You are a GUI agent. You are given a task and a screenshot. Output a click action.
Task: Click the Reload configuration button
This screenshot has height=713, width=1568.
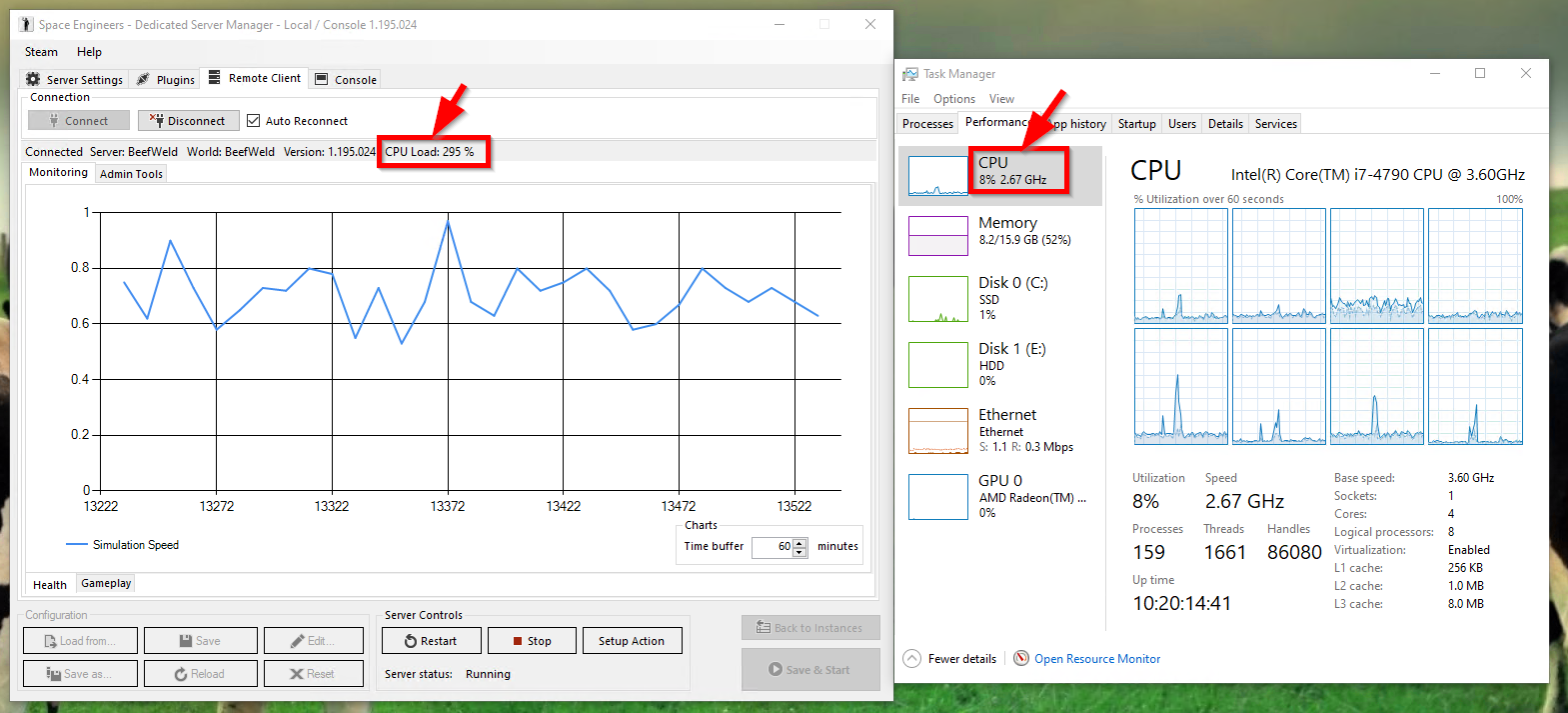[x=200, y=674]
